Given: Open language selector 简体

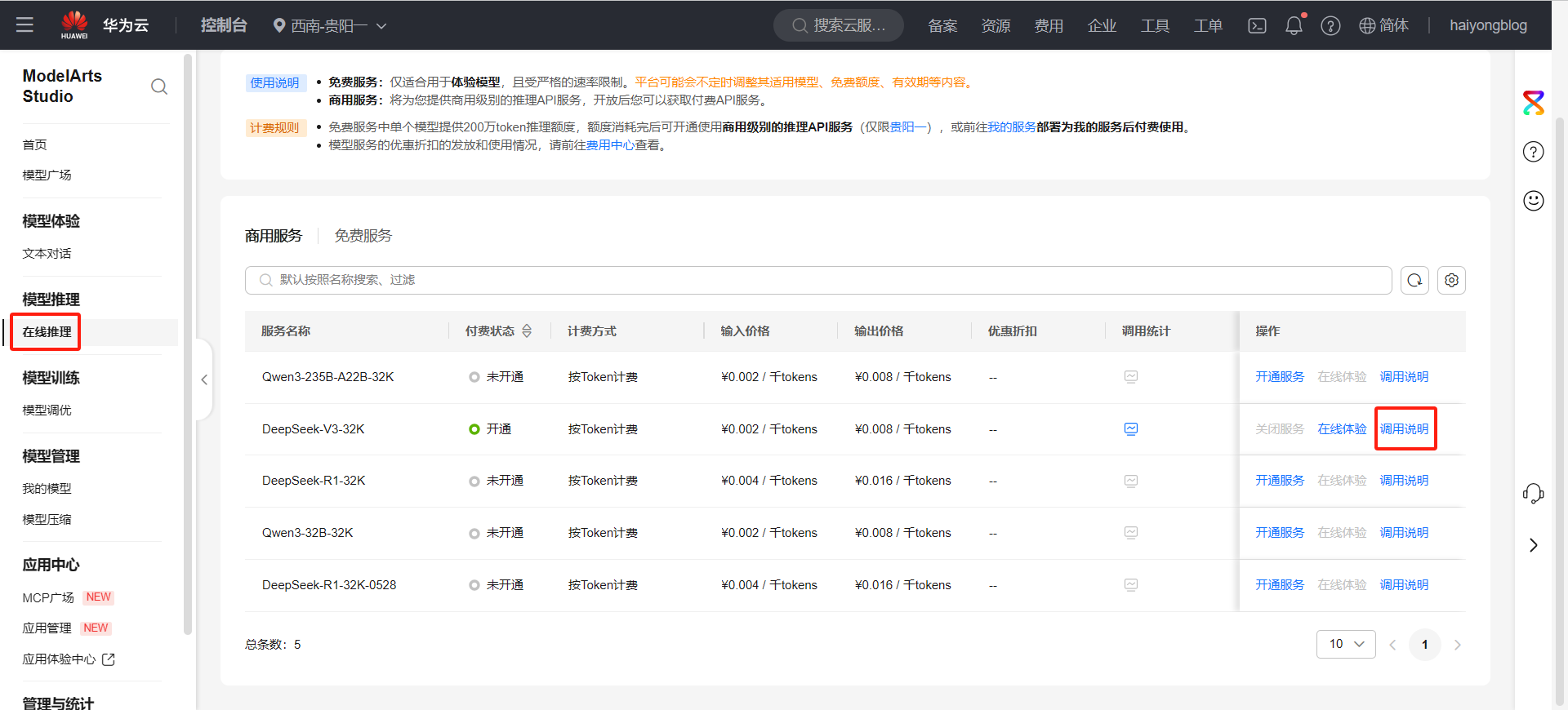Looking at the screenshot, I should [1383, 25].
